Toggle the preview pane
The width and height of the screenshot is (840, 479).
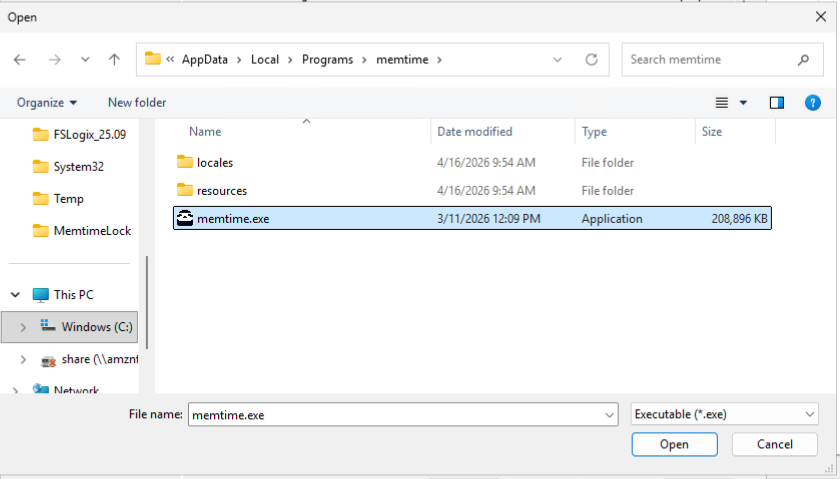[x=777, y=102]
